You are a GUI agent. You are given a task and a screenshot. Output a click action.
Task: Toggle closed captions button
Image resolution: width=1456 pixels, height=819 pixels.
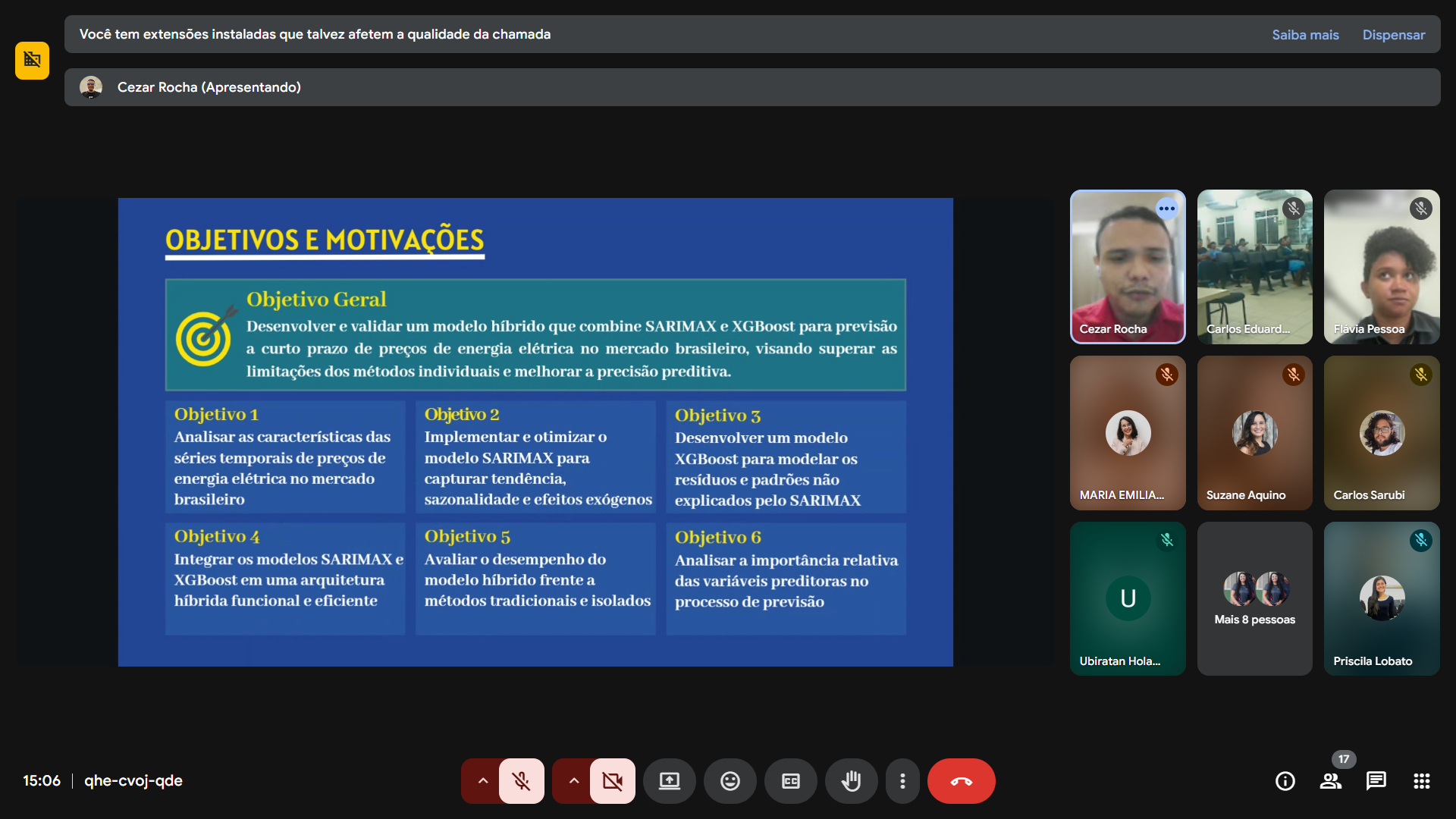tap(790, 781)
